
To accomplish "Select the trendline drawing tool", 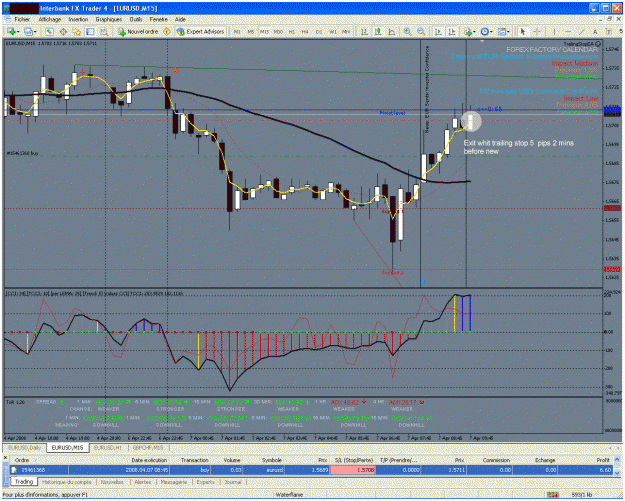I will [582, 31].
